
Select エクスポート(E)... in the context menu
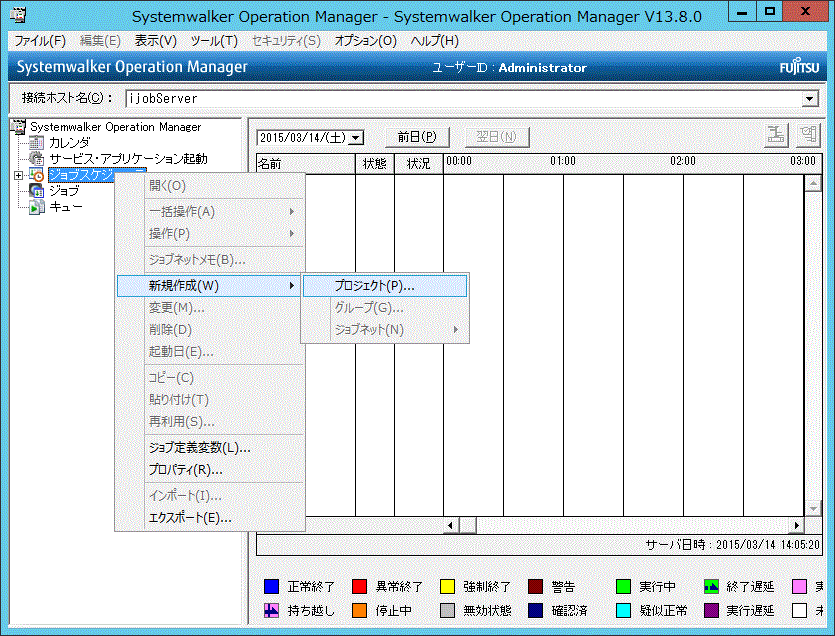click(210, 517)
